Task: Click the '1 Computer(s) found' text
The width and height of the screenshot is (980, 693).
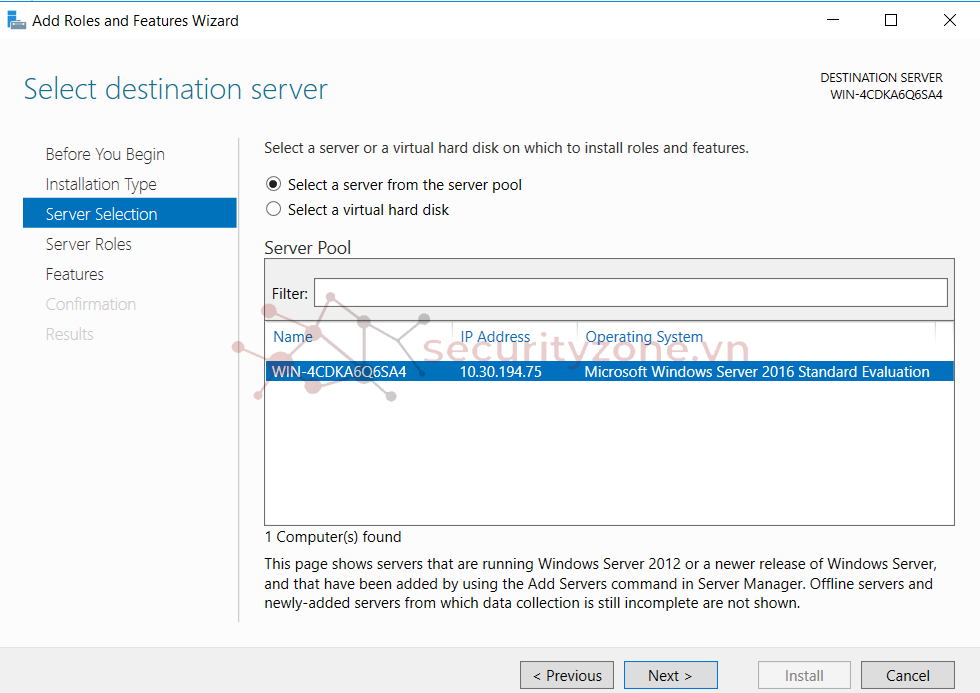Action: 332,537
